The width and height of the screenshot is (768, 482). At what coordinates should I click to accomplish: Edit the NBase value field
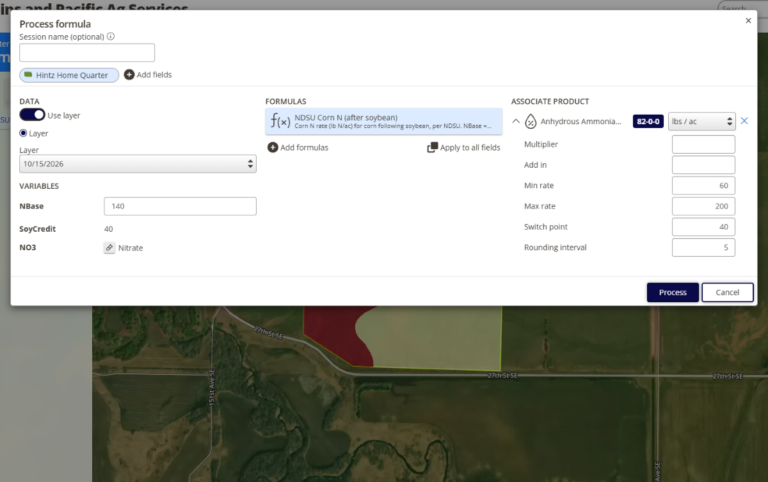tap(180, 206)
